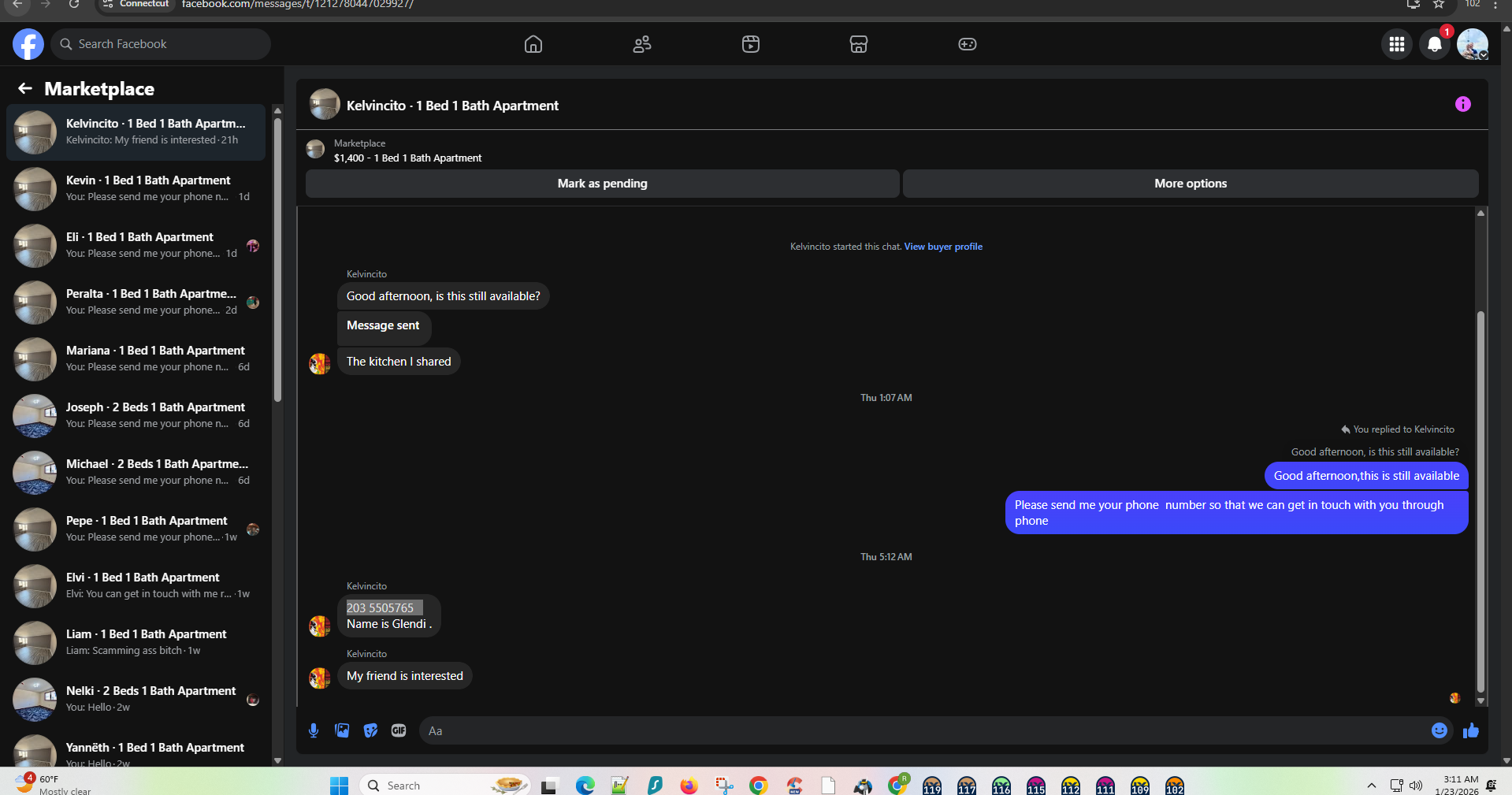Click the taskbar Search box
Screen dimensions: 1512x795
[444, 786]
